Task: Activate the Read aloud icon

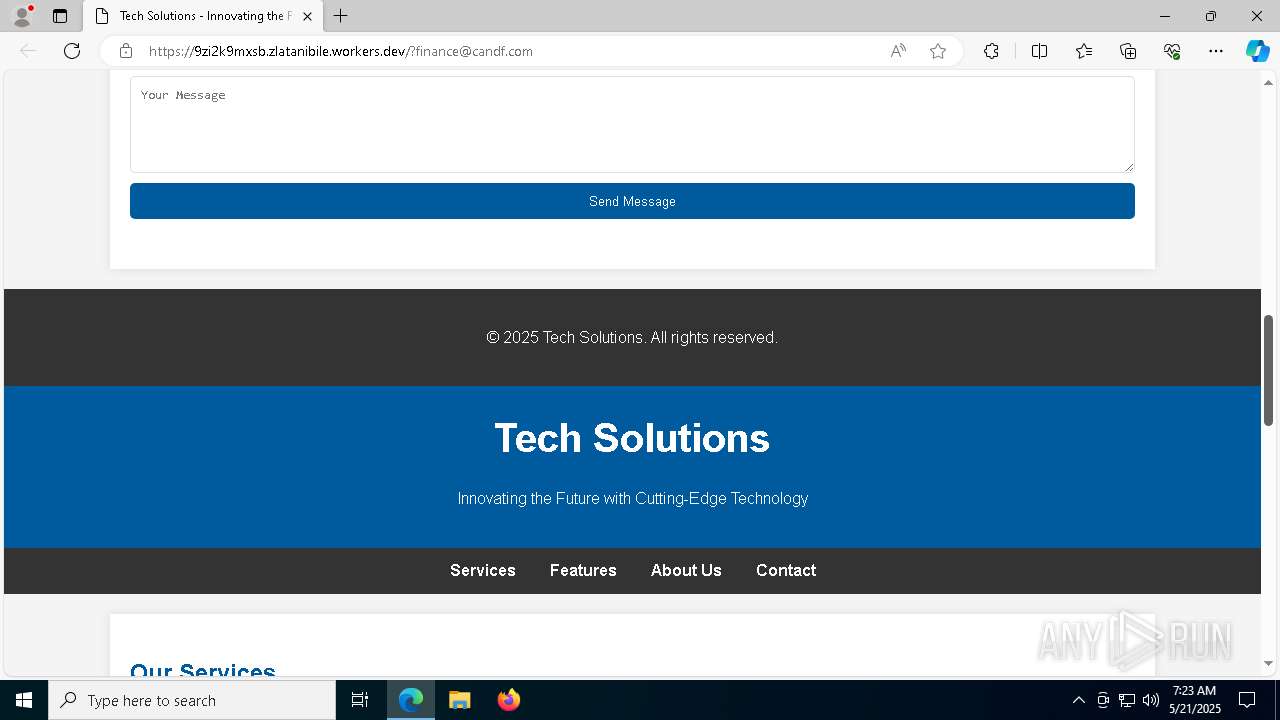Action: [x=898, y=51]
